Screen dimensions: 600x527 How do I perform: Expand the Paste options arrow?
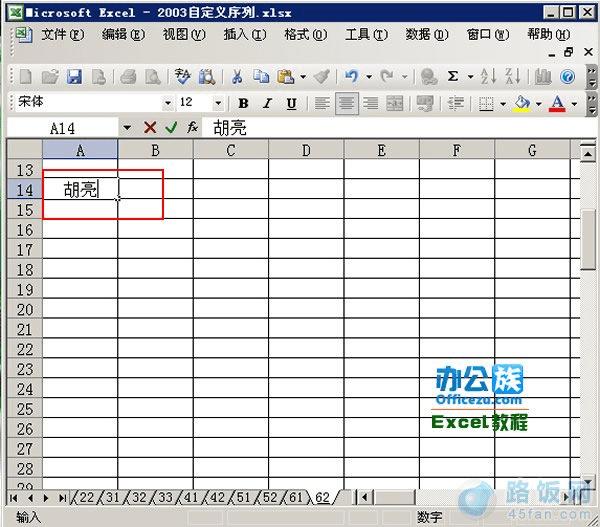point(303,77)
